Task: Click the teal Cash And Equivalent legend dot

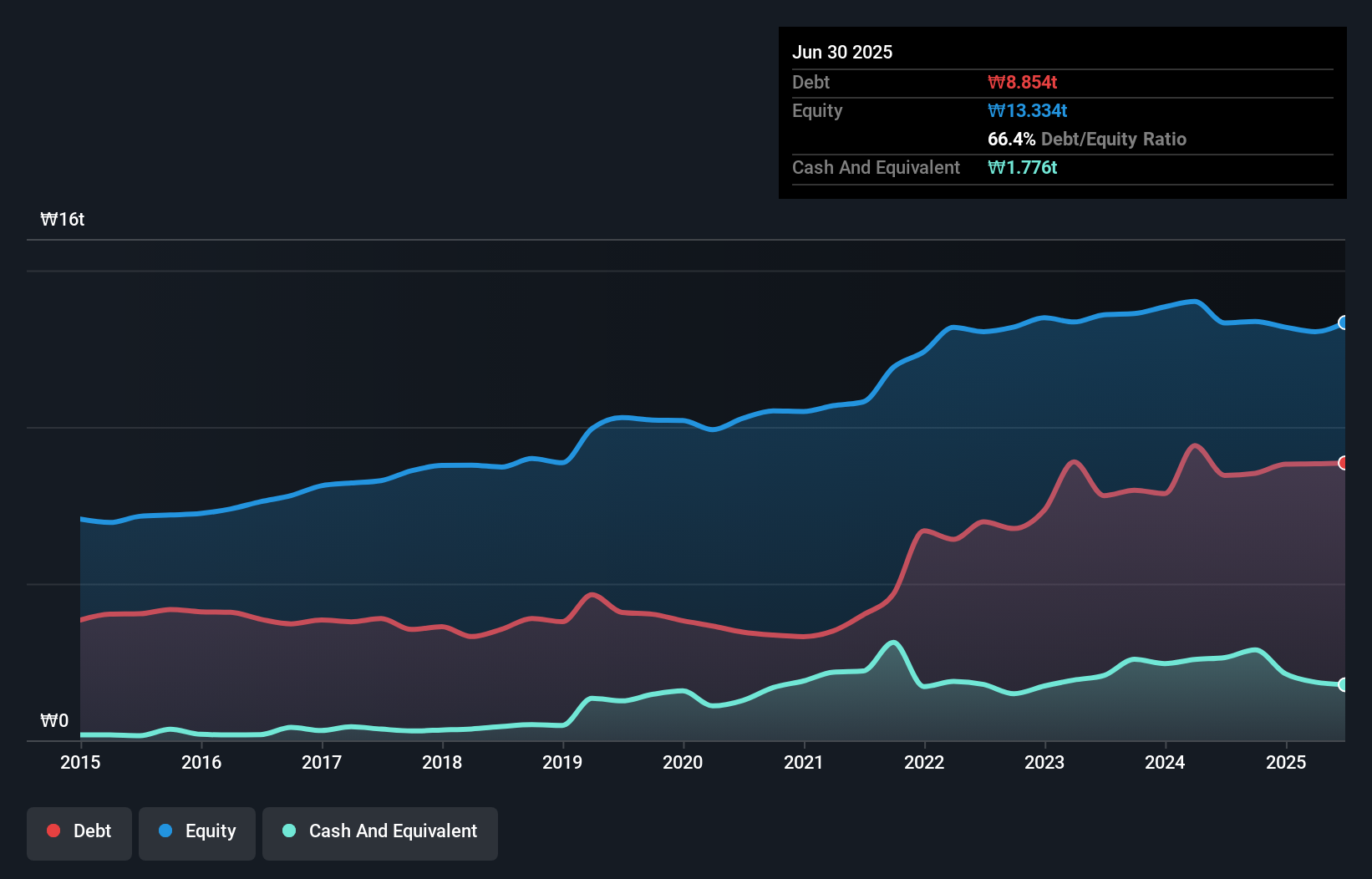Action: tap(287, 831)
